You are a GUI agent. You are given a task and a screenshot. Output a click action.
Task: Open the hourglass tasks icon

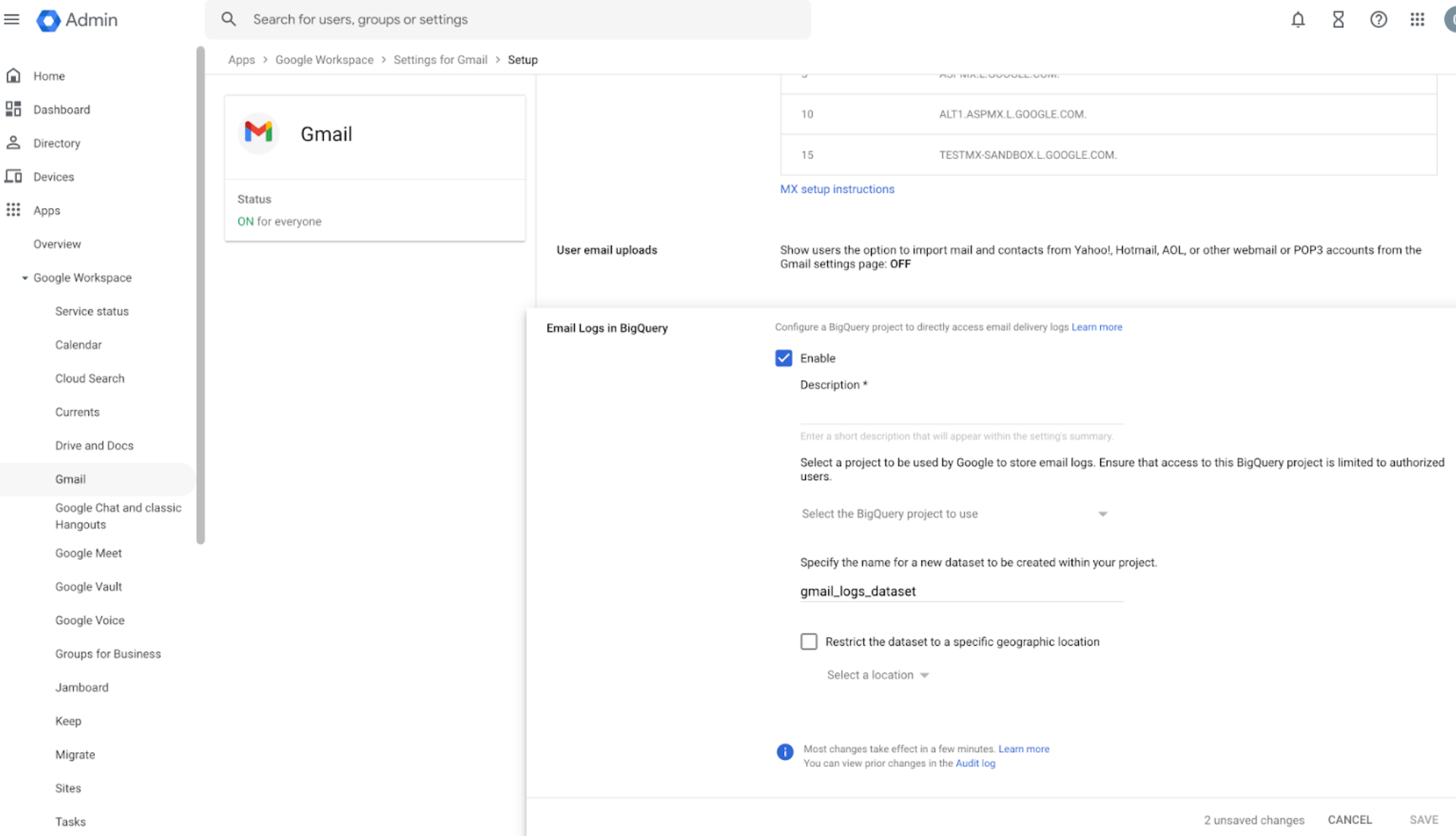[x=1338, y=20]
